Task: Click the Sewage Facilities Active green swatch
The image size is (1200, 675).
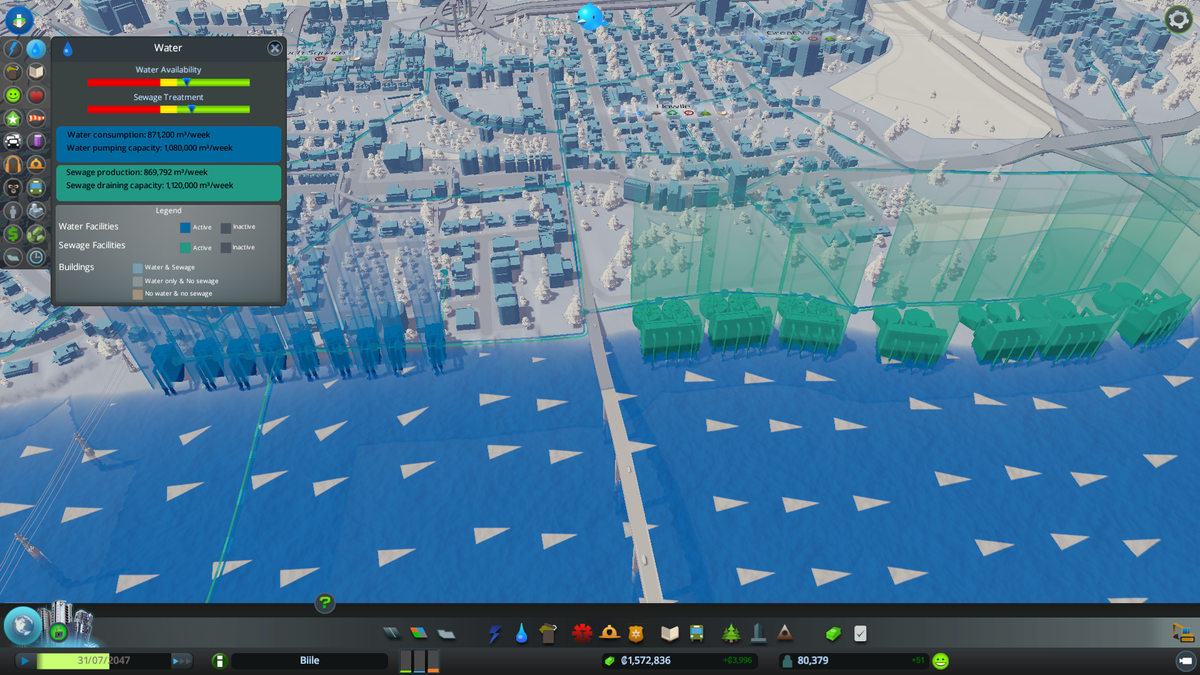Action: pyautogui.click(x=185, y=247)
